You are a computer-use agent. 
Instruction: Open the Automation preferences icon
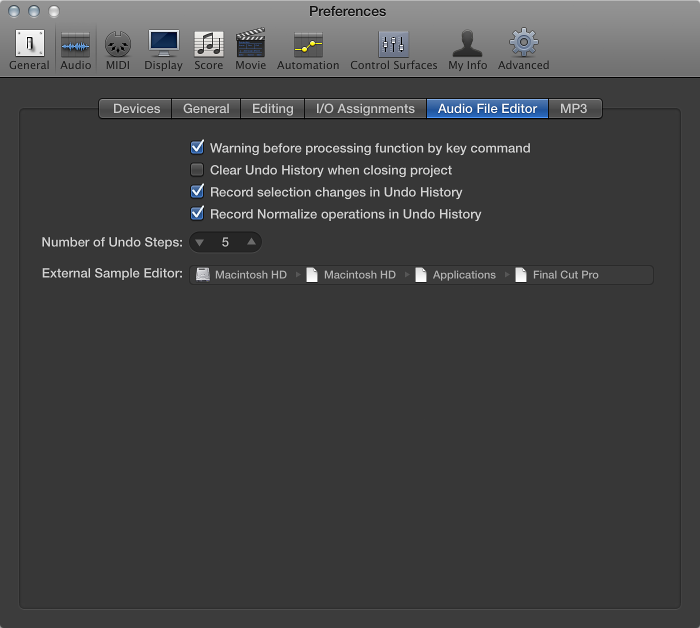coord(308,45)
